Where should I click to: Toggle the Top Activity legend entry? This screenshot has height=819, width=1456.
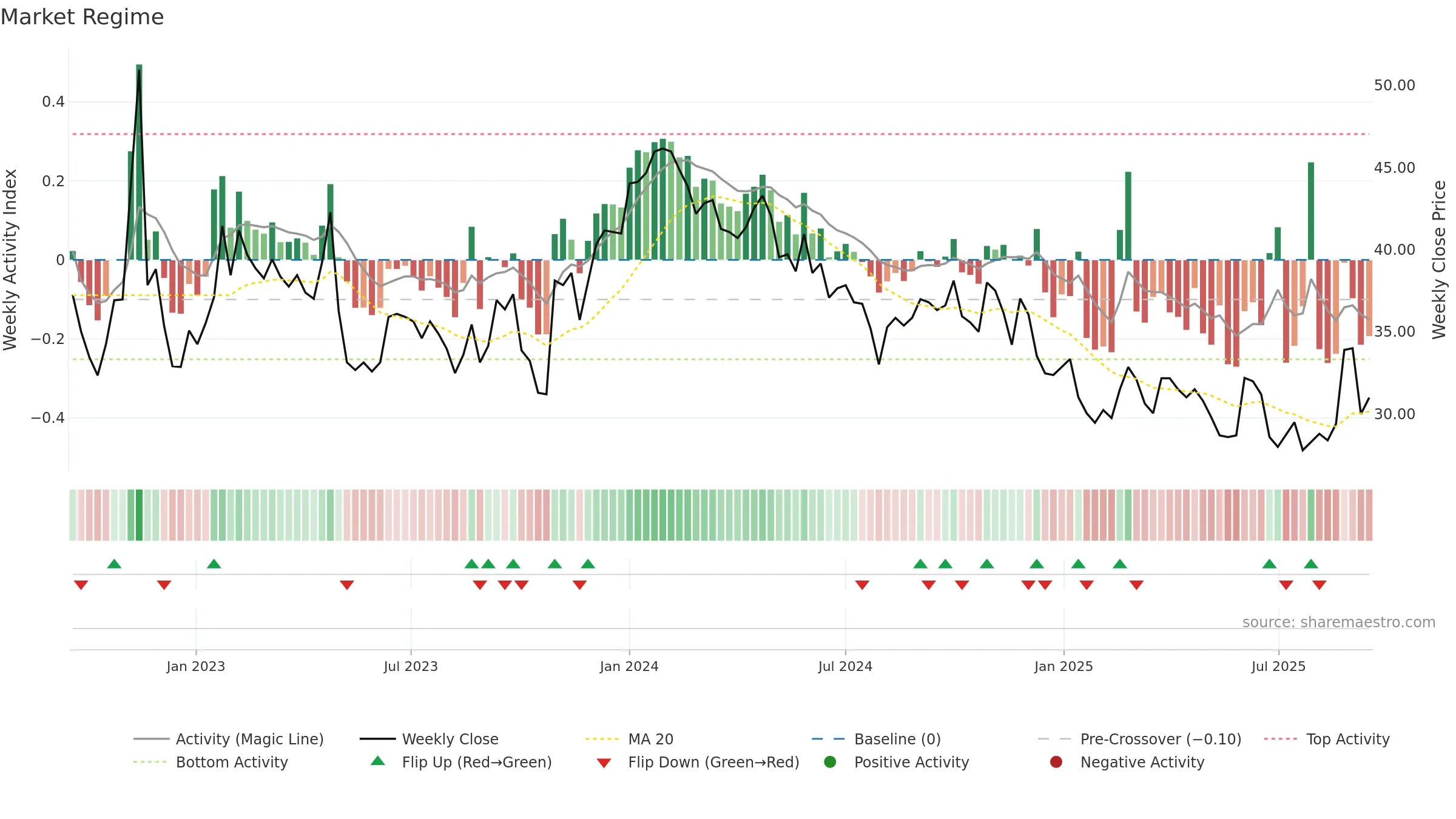(1327, 739)
